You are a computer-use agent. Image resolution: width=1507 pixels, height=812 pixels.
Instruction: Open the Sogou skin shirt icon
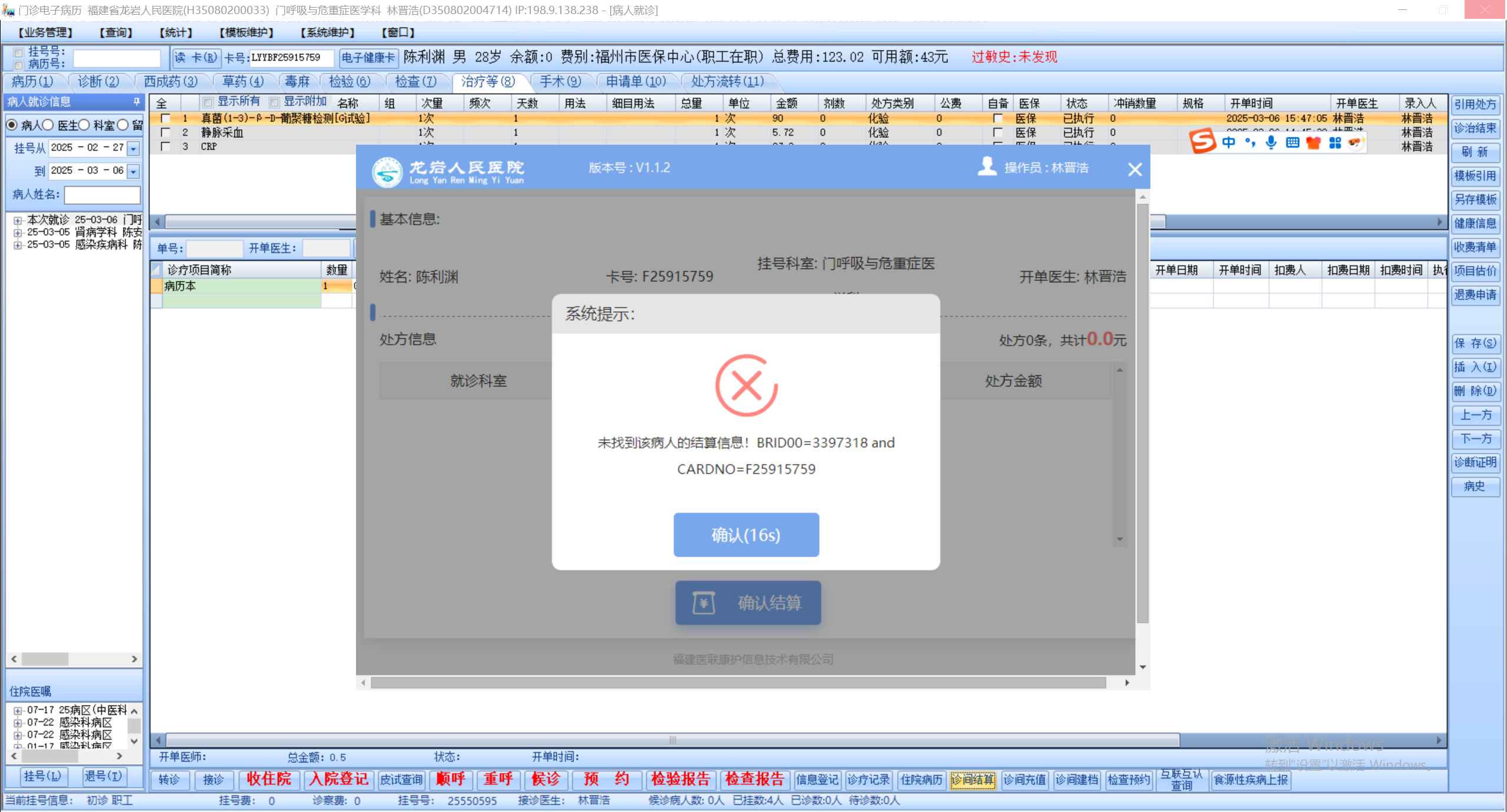click(1313, 142)
